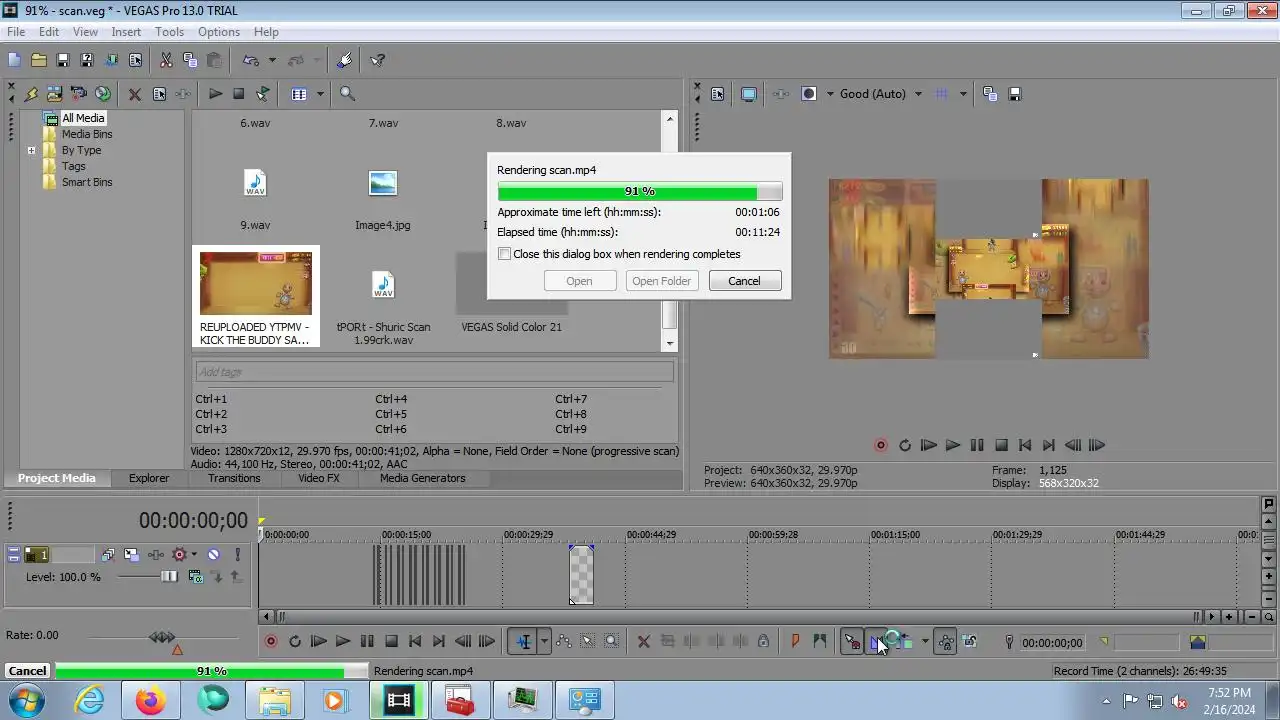Toggle Video Preview on External Monitor icon
1280x720 pixels.
tap(748, 94)
